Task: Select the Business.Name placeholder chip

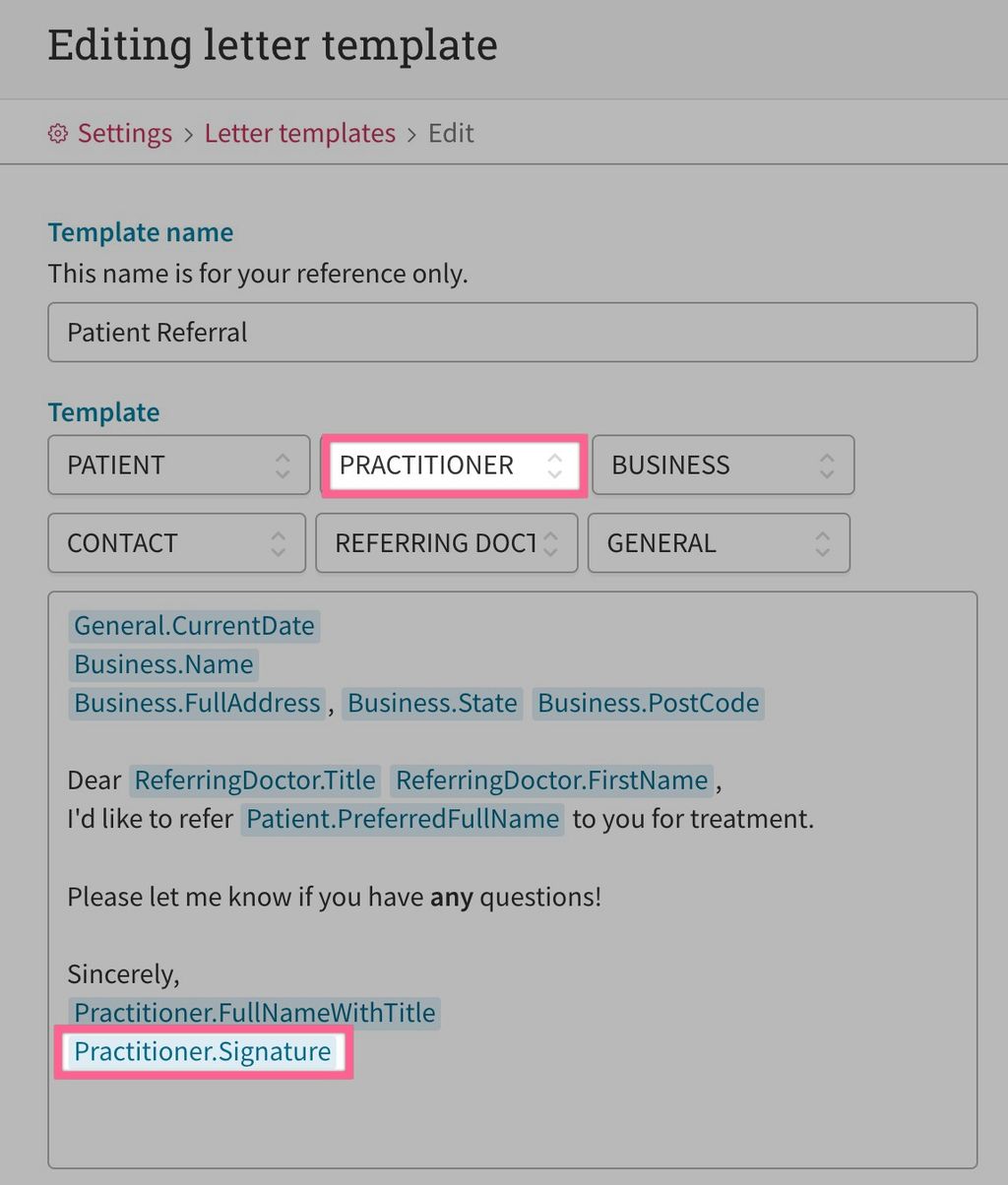Action: (162, 664)
